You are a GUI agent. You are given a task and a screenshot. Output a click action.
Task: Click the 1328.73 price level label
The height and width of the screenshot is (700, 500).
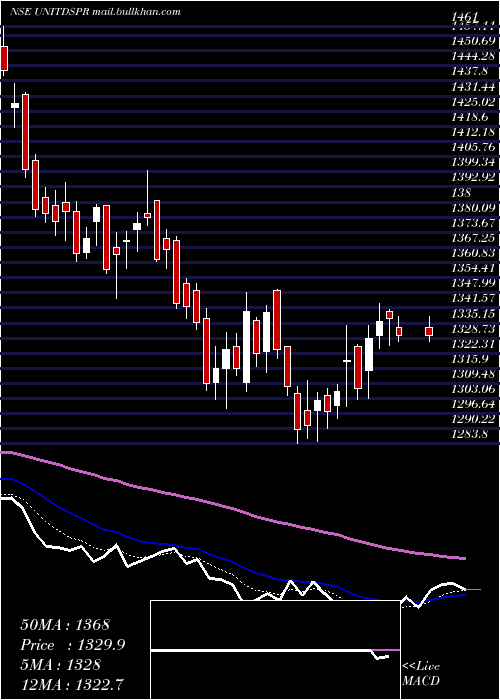[x=473, y=329]
